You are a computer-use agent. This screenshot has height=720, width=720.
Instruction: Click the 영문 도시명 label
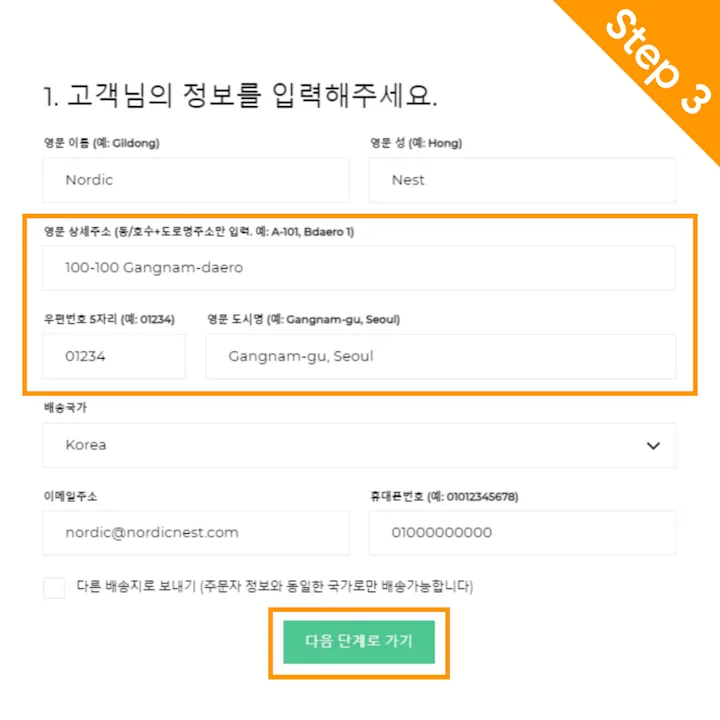(303, 320)
